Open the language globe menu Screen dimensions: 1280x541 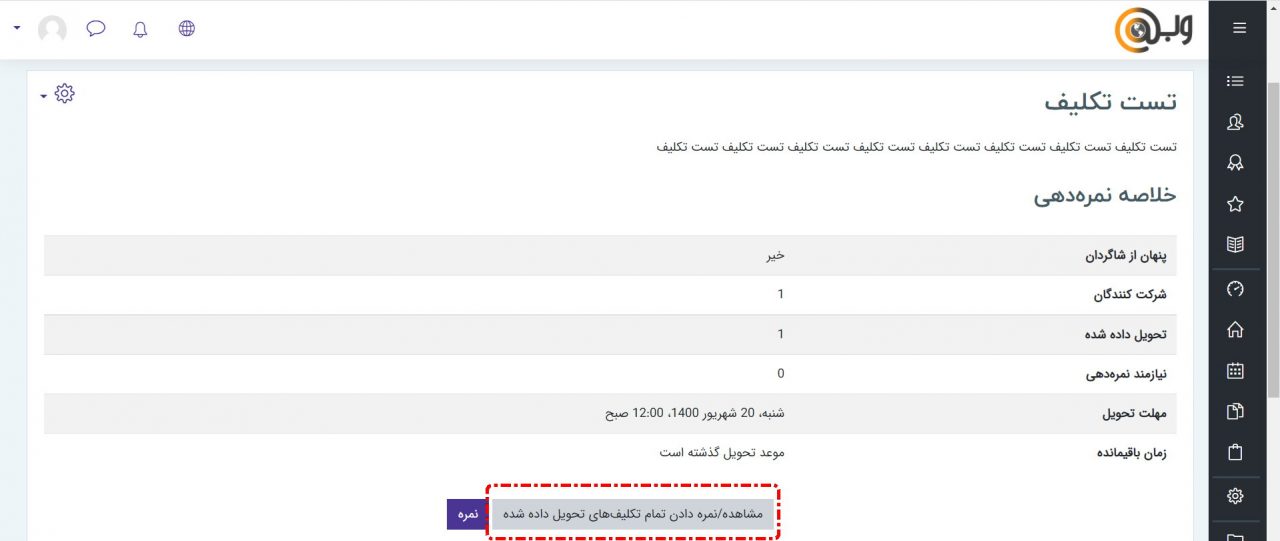click(x=187, y=29)
